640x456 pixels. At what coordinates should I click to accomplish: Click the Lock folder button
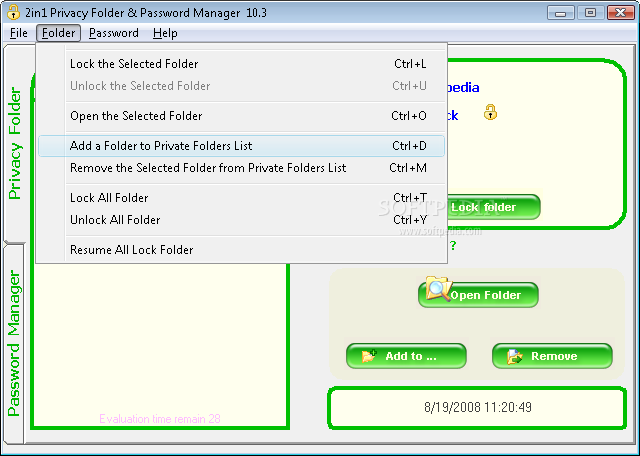point(494,207)
